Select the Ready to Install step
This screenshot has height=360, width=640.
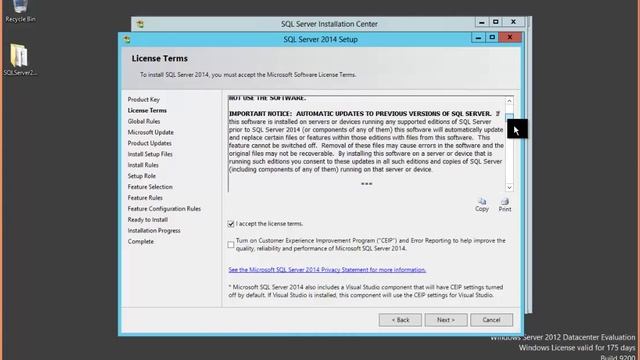[x=147, y=220]
